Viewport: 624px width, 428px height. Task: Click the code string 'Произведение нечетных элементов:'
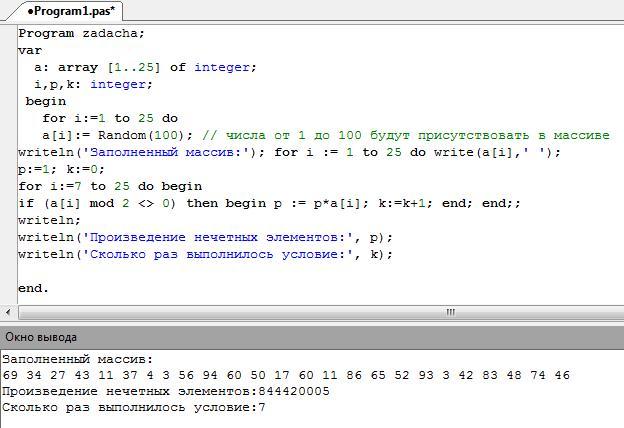(x=218, y=237)
